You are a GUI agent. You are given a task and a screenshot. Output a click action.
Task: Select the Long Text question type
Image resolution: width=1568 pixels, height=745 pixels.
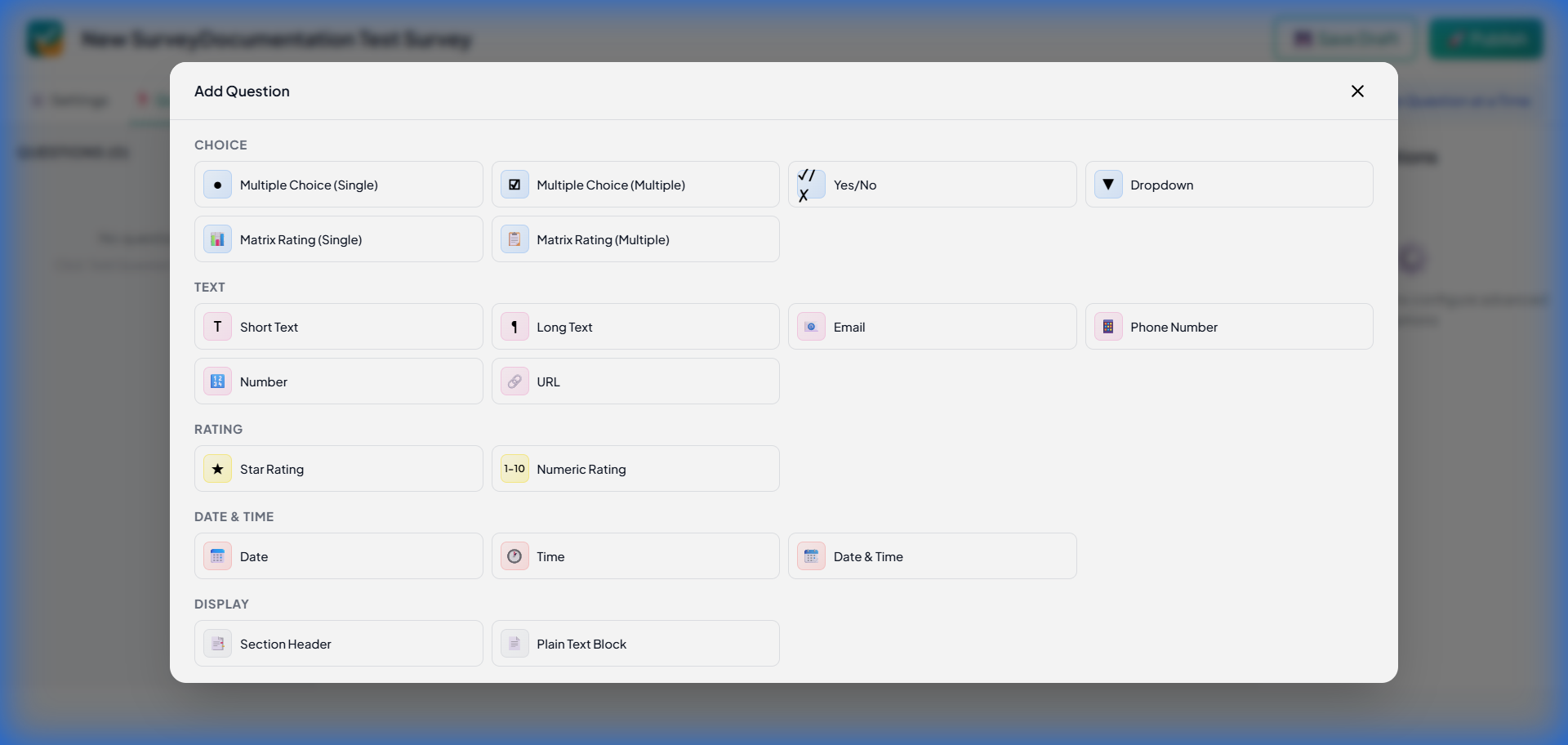(x=635, y=326)
